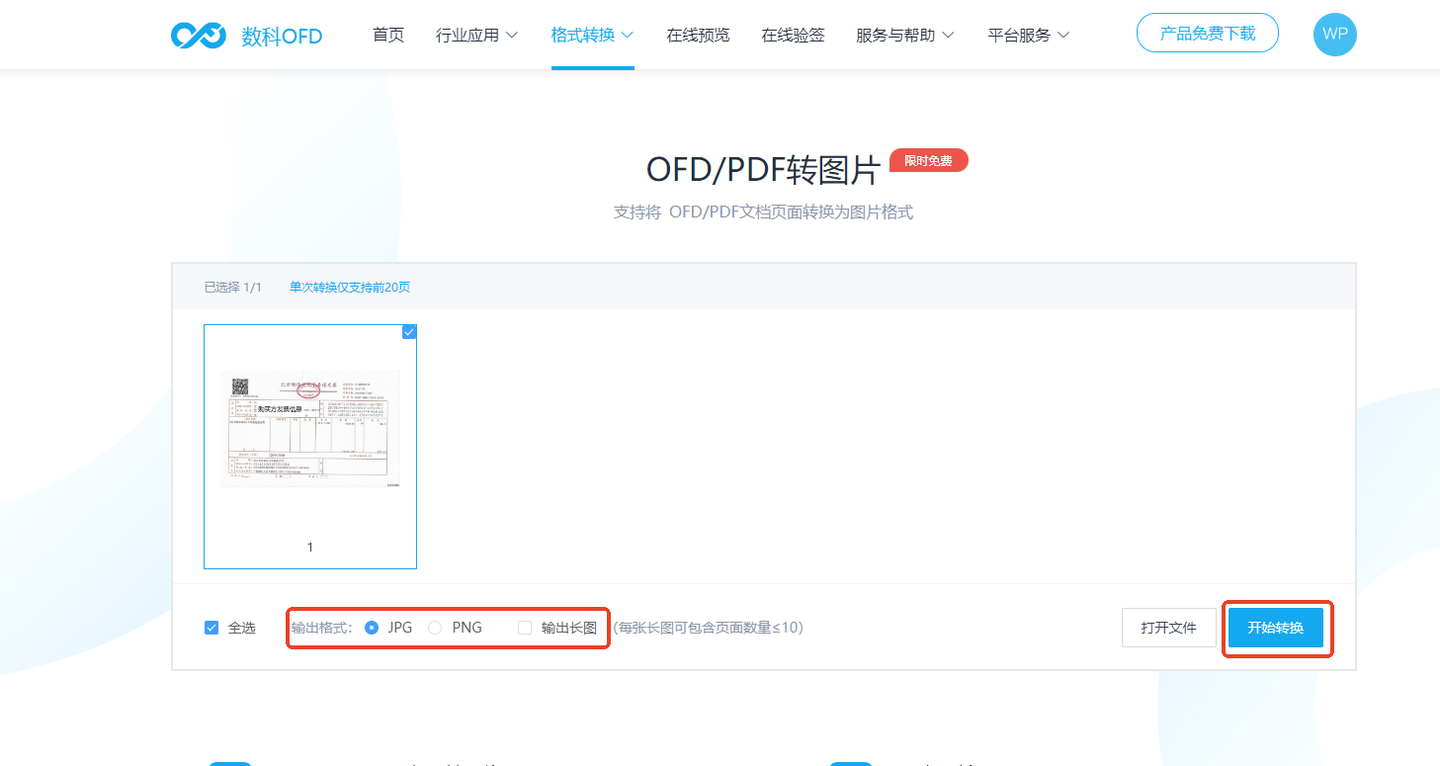The height and width of the screenshot is (766, 1440).
Task: Open the 在线验签 navigation item
Action: click(x=792, y=33)
